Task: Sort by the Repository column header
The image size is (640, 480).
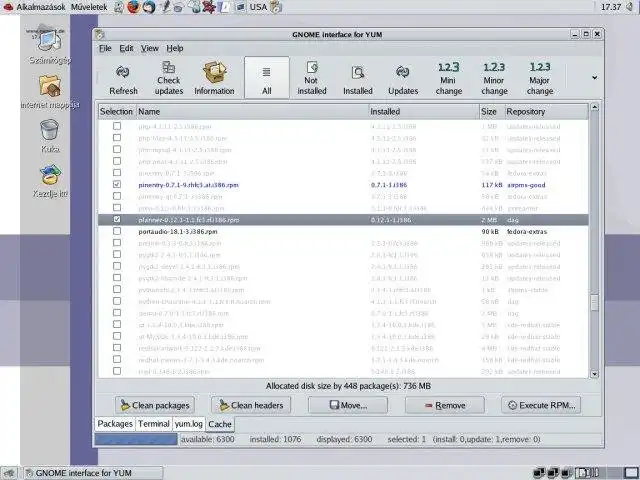Action: click(547, 111)
